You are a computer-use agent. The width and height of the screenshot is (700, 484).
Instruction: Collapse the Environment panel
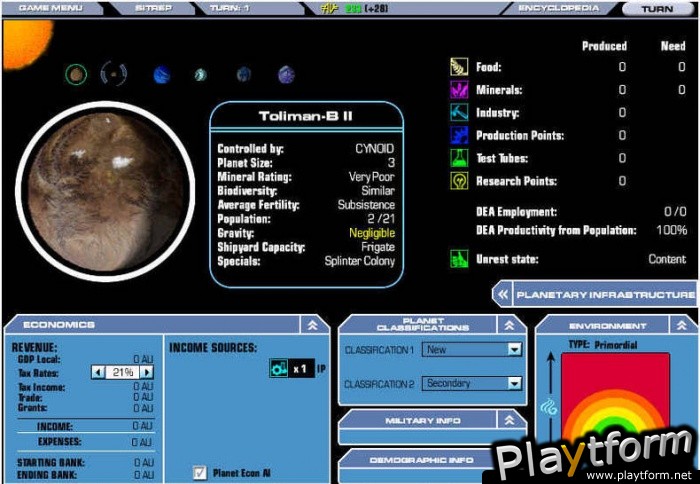pos(681,325)
